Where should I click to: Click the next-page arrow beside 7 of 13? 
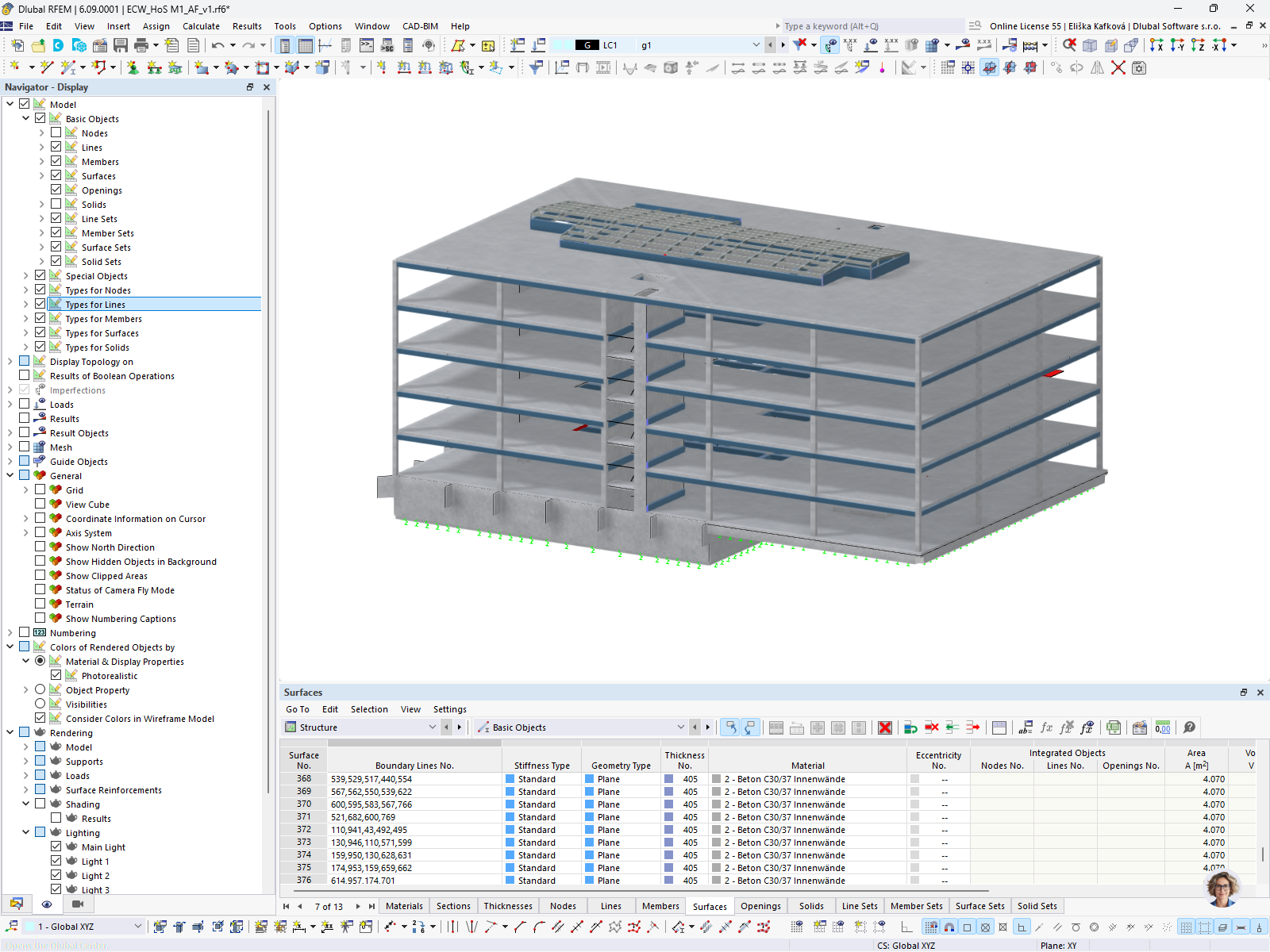358,906
